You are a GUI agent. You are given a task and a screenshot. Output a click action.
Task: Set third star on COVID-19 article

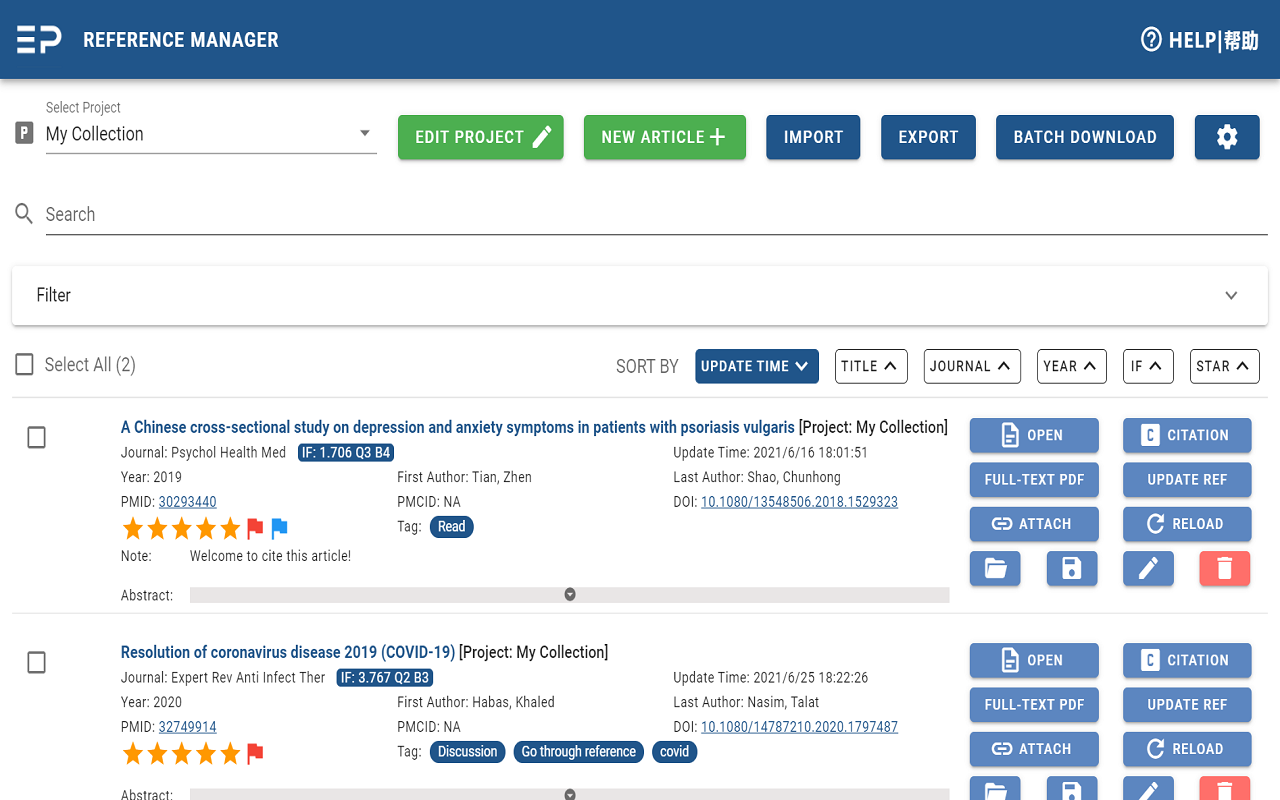point(182,753)
